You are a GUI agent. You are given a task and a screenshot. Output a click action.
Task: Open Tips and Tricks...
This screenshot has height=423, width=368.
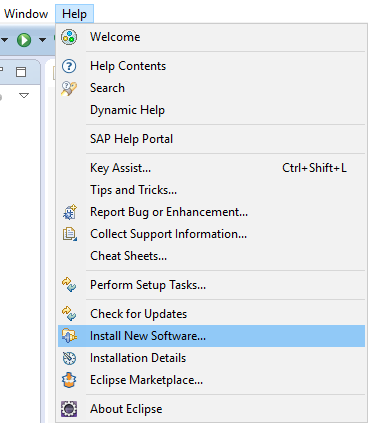click(211, 190)
